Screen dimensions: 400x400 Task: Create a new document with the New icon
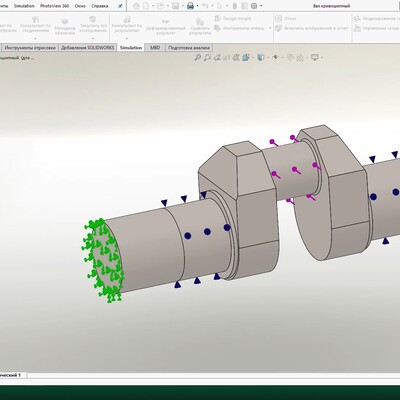point(146,6)
